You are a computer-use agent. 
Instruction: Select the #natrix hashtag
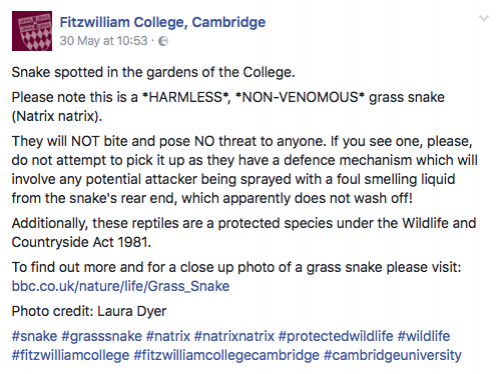coord(168,336)
